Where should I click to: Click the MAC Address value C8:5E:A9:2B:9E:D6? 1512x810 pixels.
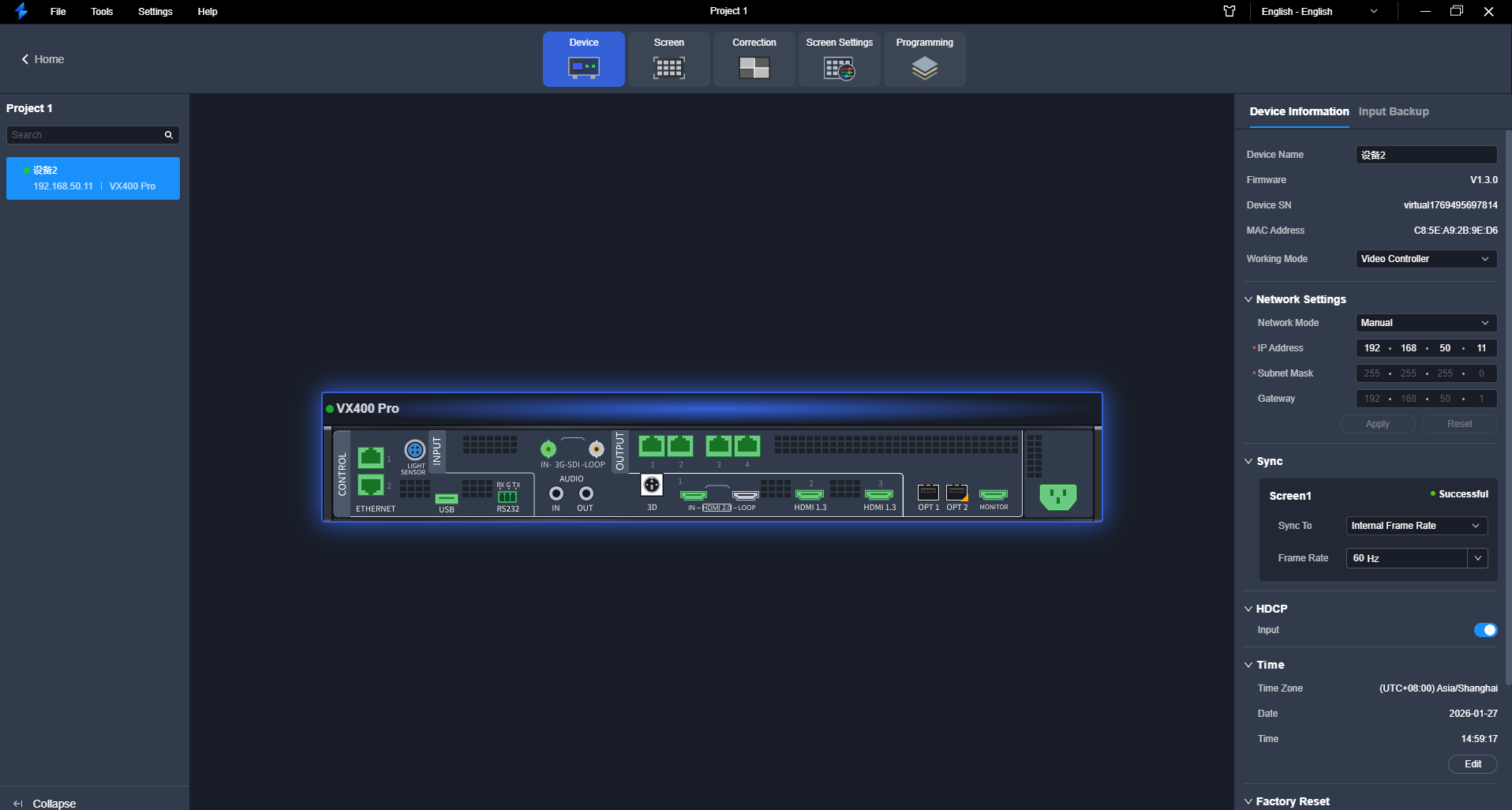coord(1455,231)
